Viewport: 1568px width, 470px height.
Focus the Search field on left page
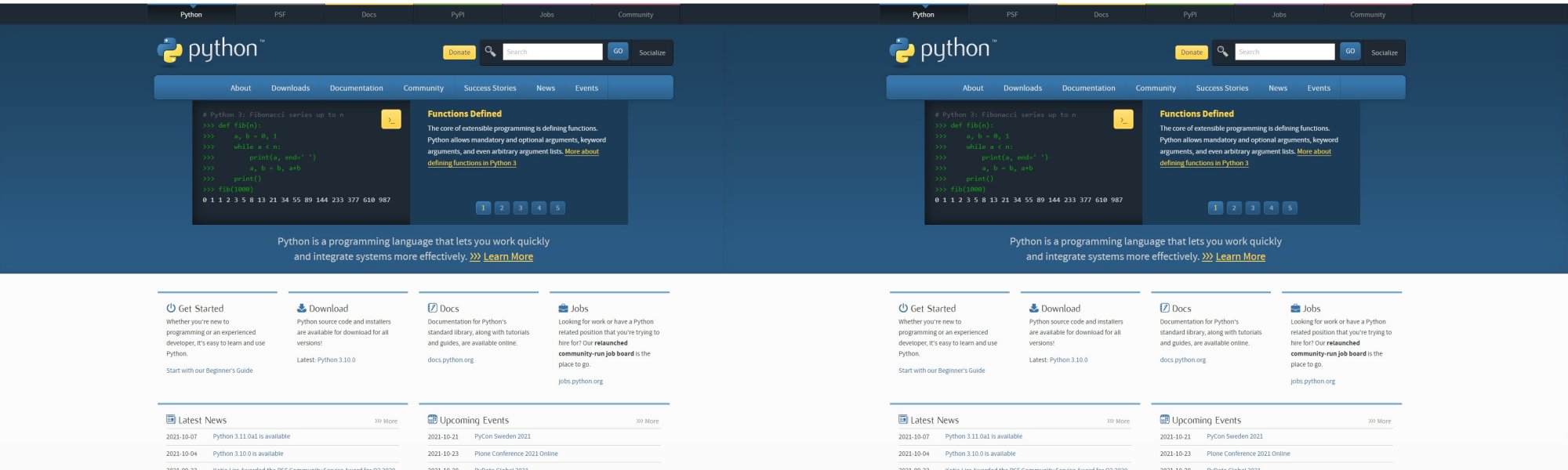point(553,52)
